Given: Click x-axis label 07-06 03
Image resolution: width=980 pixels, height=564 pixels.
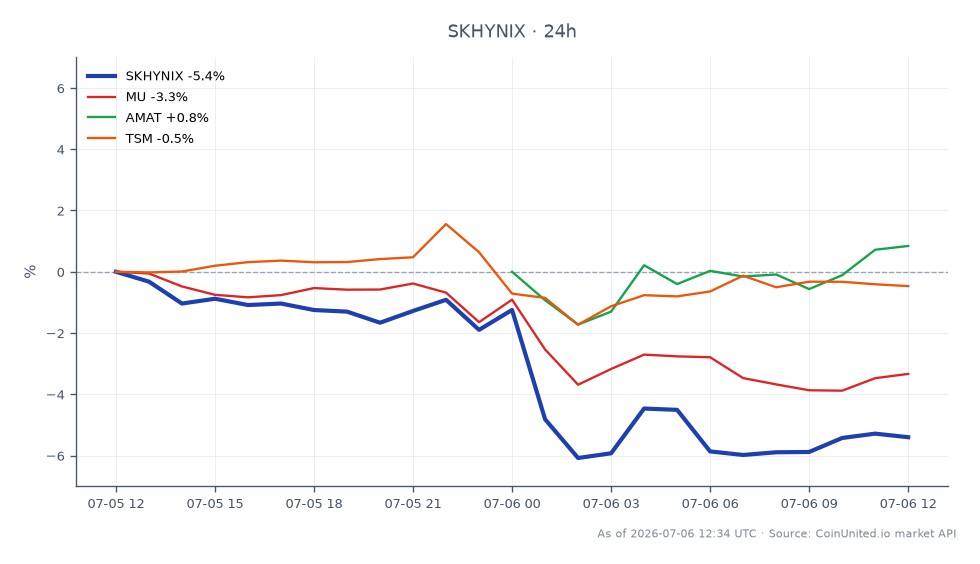Looking at the screenshot, I should (x=611, y=503).
